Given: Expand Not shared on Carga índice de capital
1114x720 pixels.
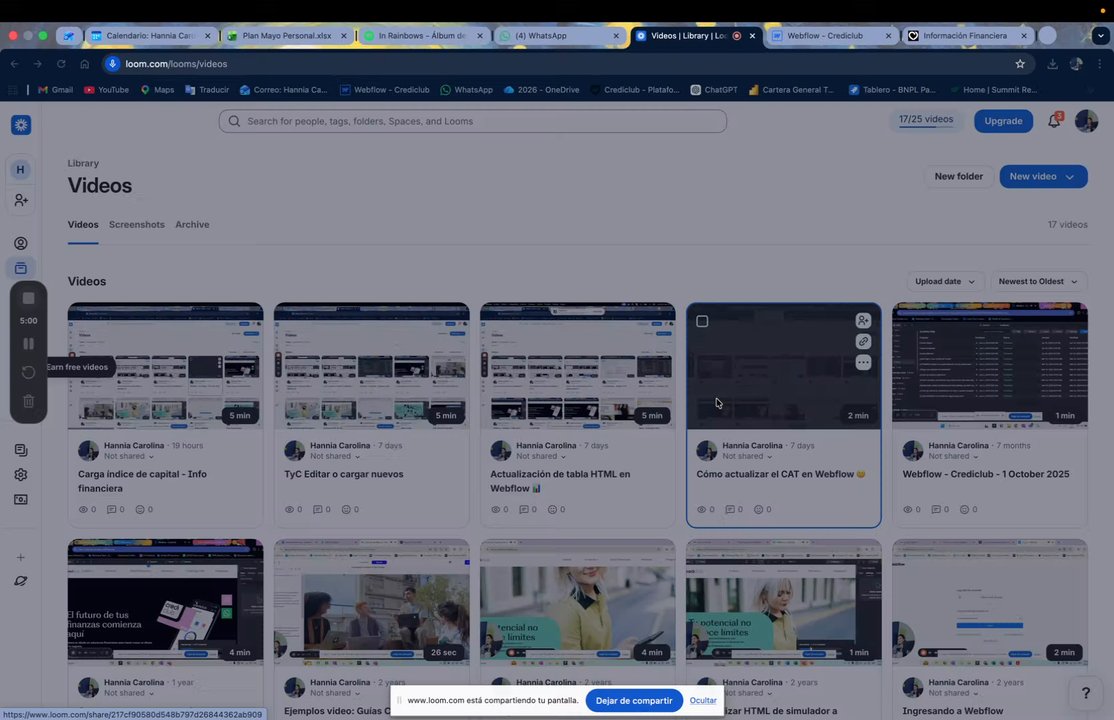Looking at the screenshot, I should pyautogui.click(x=129, y=456).
